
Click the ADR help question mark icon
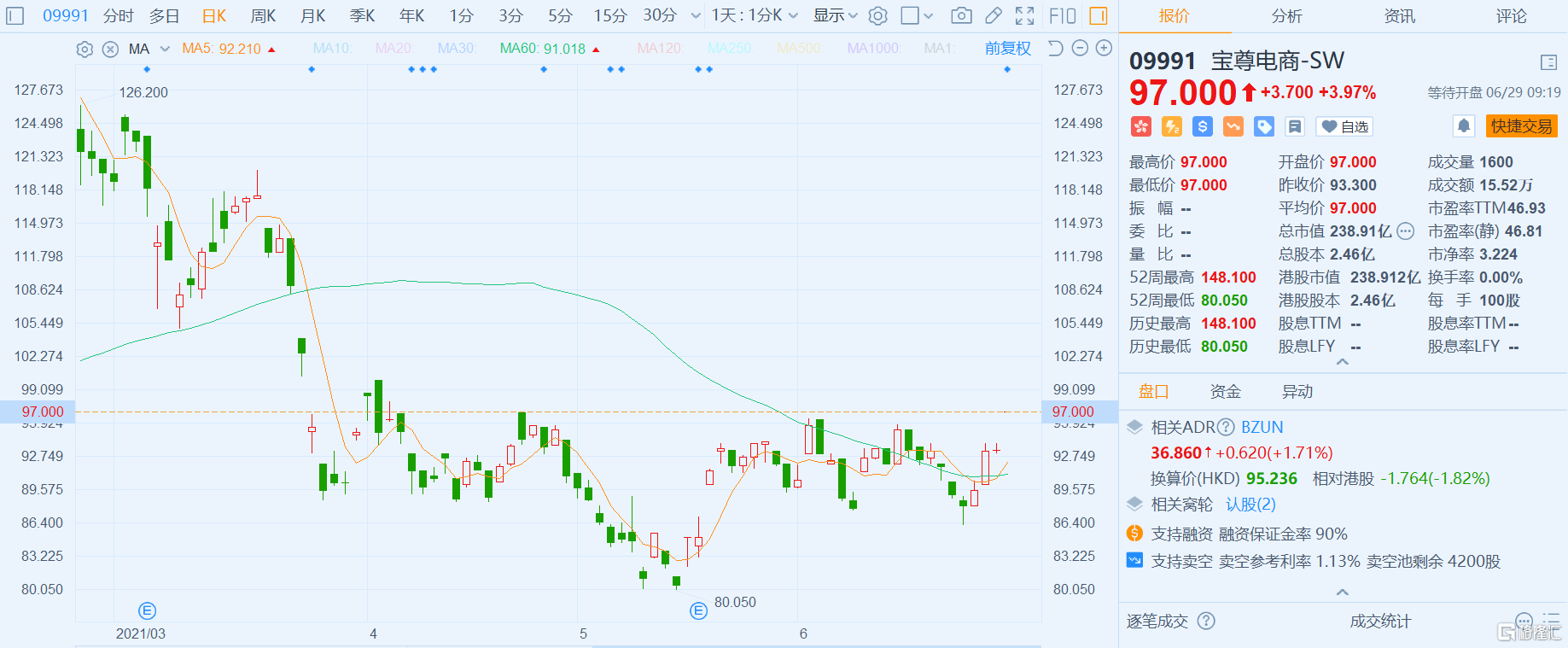[x=1226, y=427]
